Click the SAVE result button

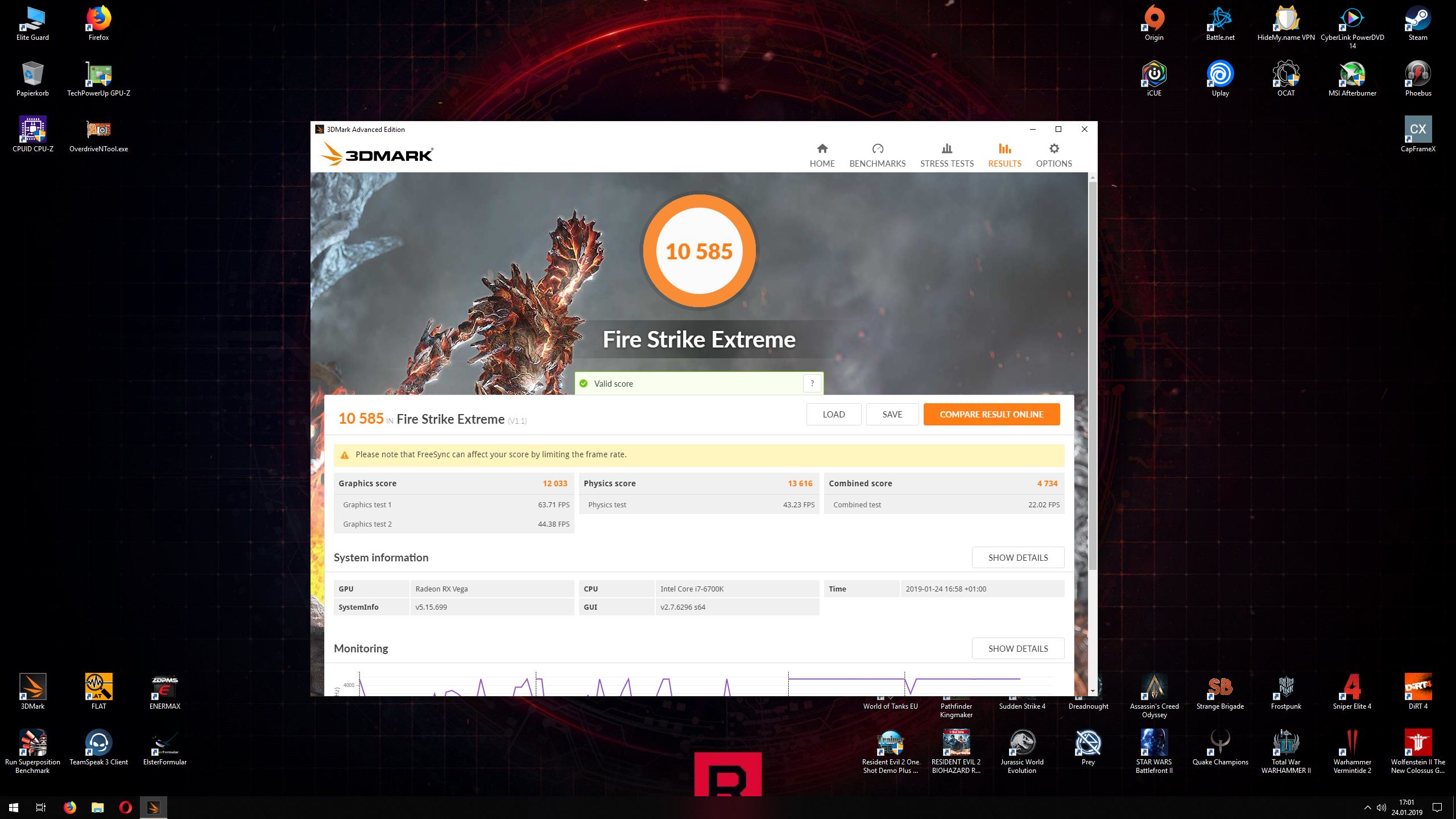[892, 414]
